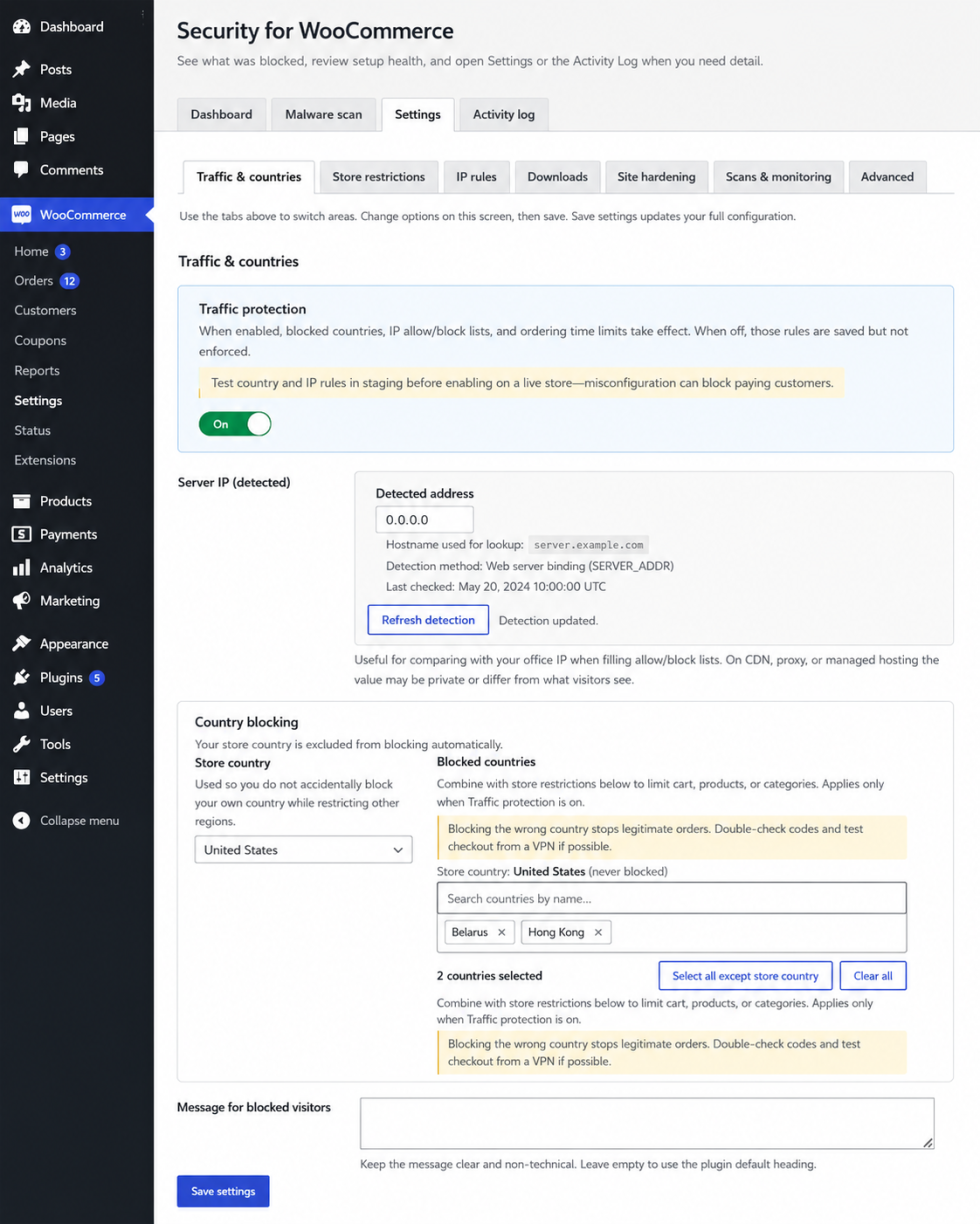Click the '2 countries selected' text
Viewport: 980px width, 1224px height.
pos(490,976)
